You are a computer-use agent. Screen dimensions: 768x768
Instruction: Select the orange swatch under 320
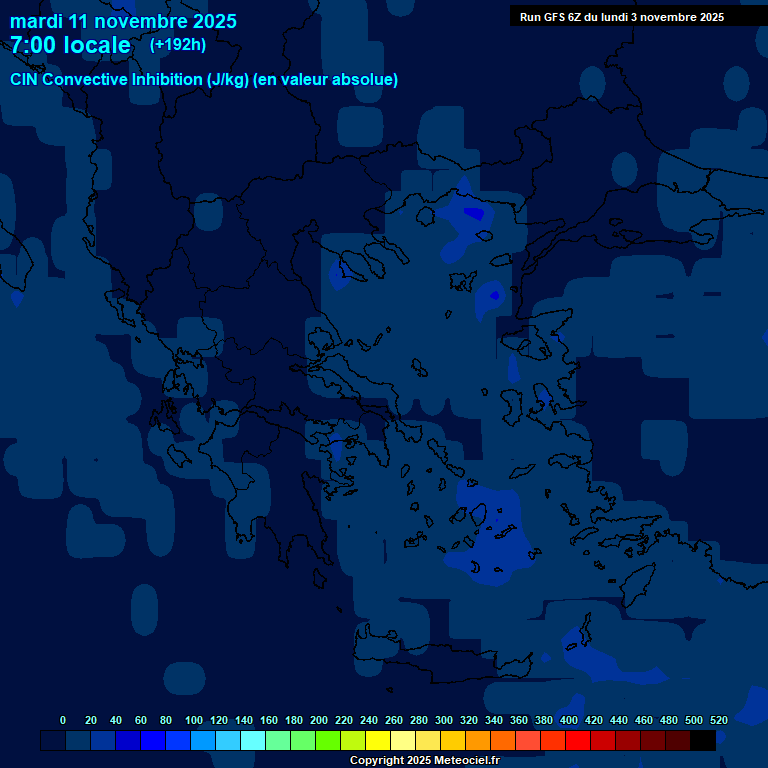(x=478, y=741)
